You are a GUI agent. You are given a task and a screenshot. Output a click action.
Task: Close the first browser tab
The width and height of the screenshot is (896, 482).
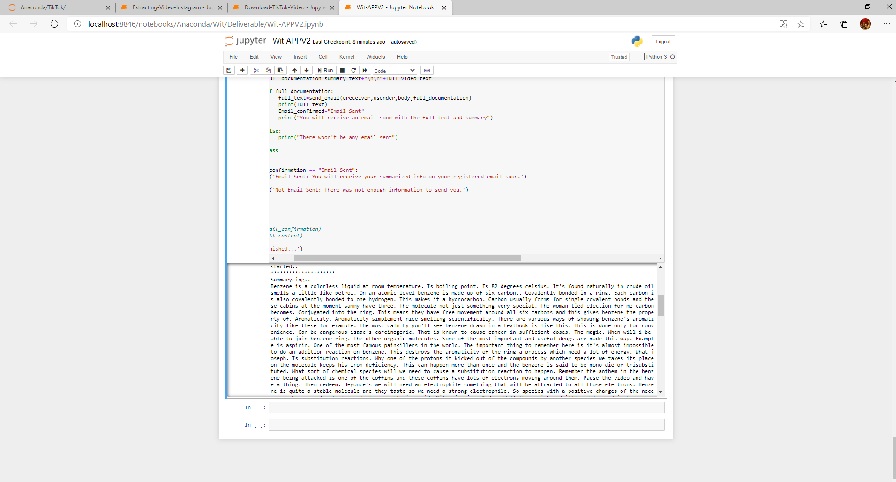pyautogui.click(x=107, y=8)
